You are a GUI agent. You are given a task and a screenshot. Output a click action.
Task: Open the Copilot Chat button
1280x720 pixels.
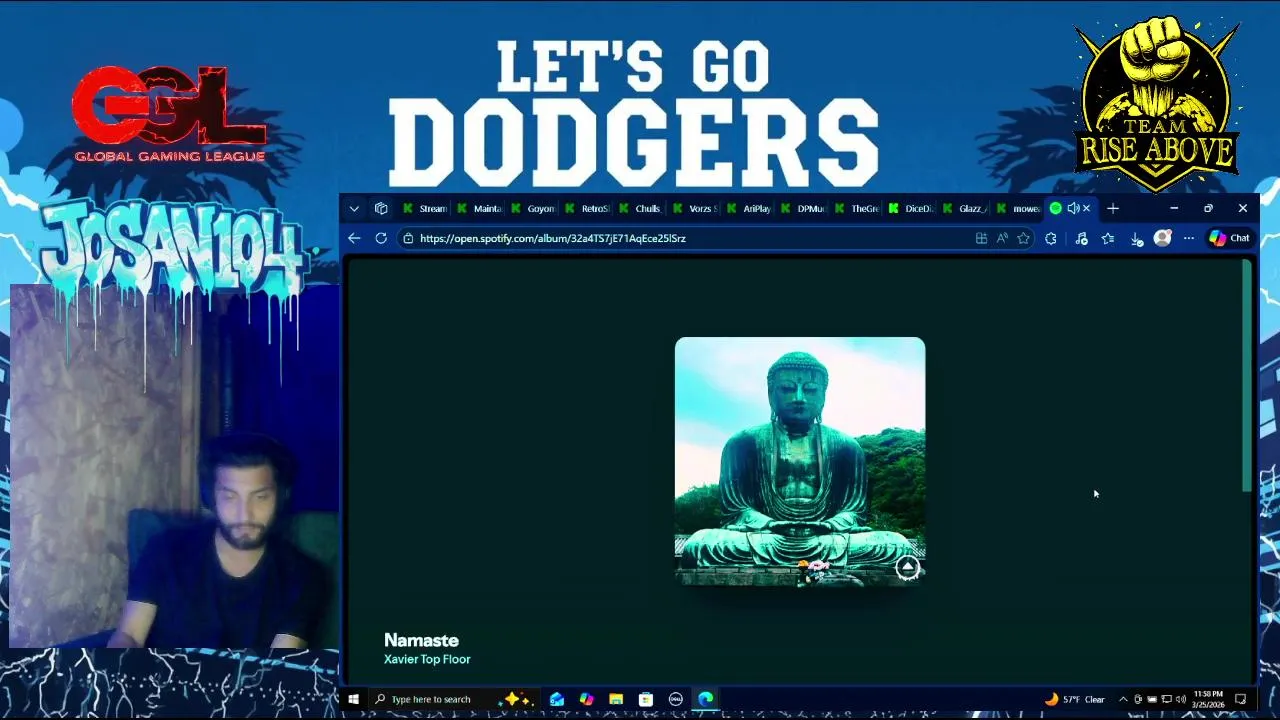tap(1229, 238)
